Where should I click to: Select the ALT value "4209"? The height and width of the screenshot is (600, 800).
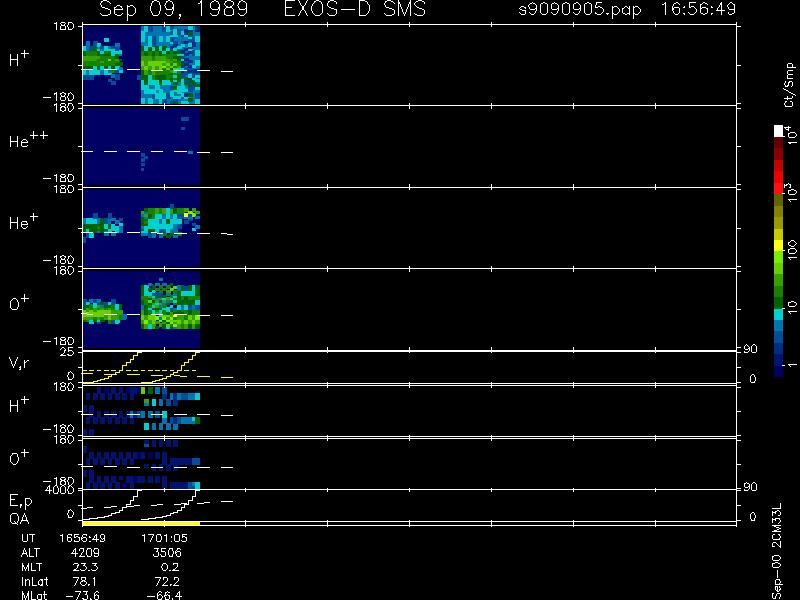(x=86, y=553)
